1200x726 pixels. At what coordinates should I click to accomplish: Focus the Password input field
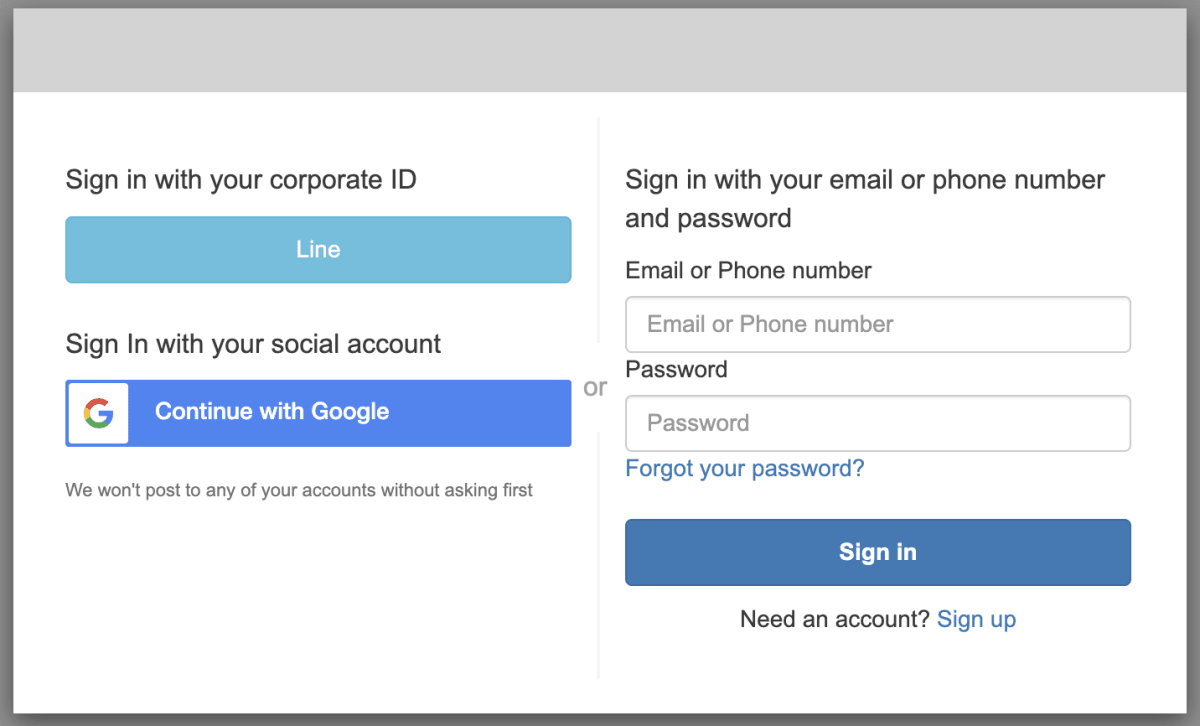tap(878, 423)
